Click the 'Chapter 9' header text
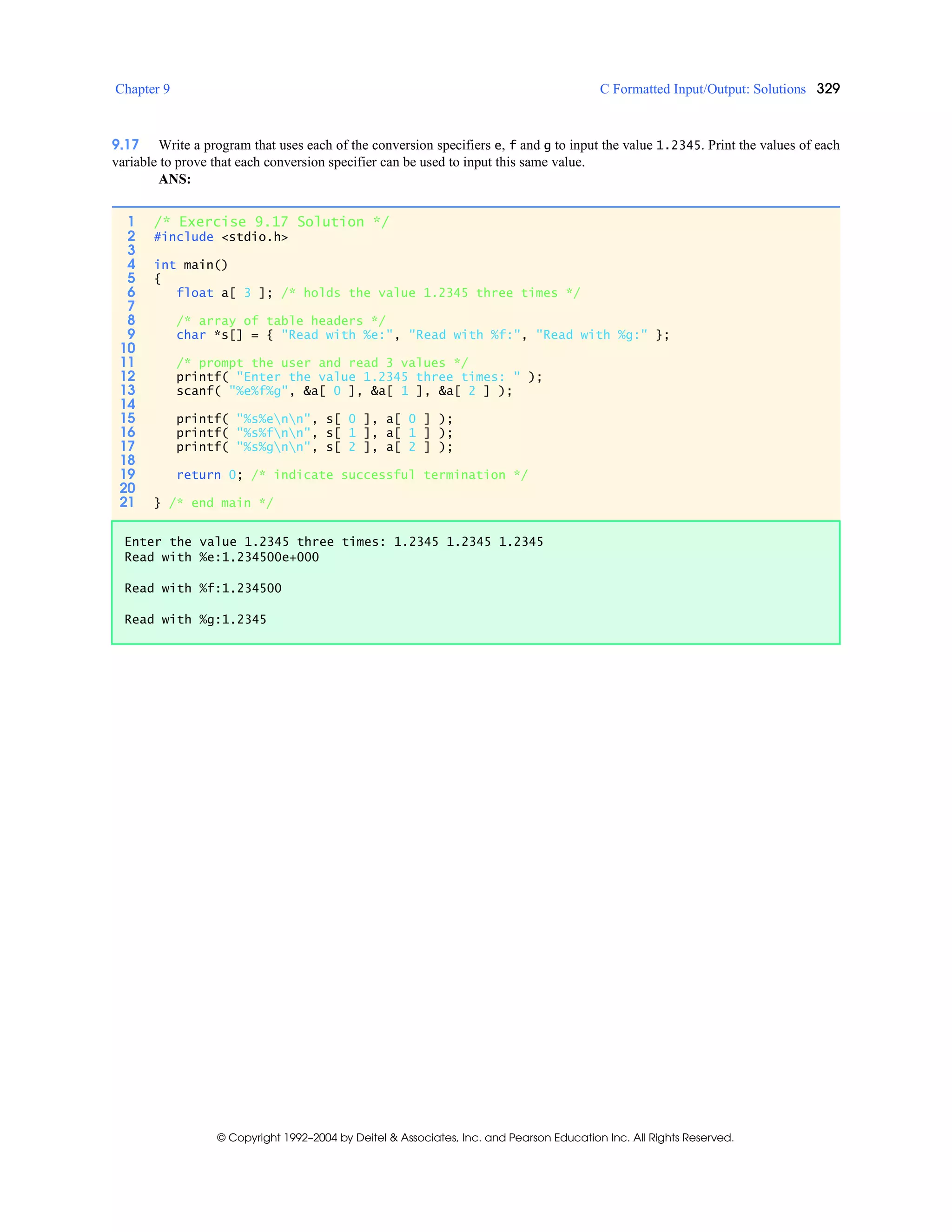Viewport: 952px width, 1232px height. click(x=142, y=89)
